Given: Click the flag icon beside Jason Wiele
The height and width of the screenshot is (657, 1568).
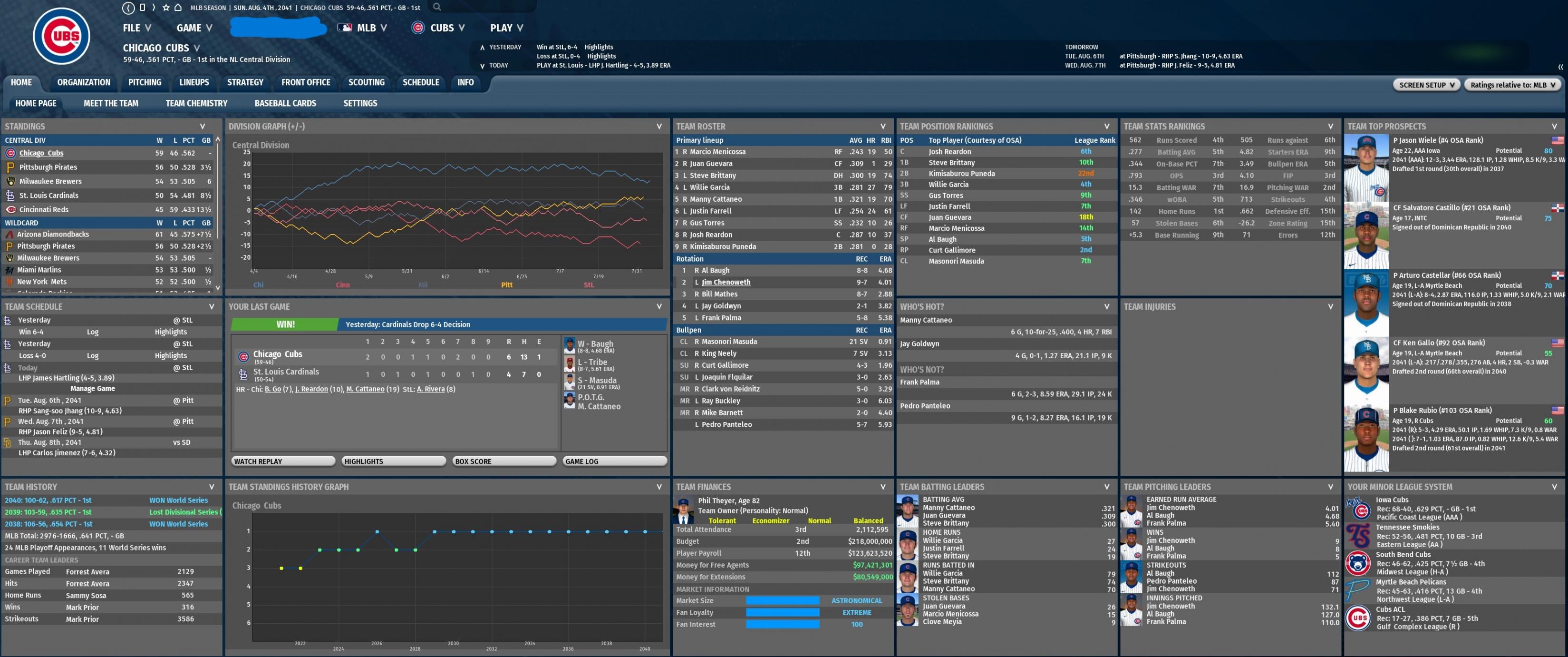Looking at the screenshot, I should click(x=1557, y=140).
